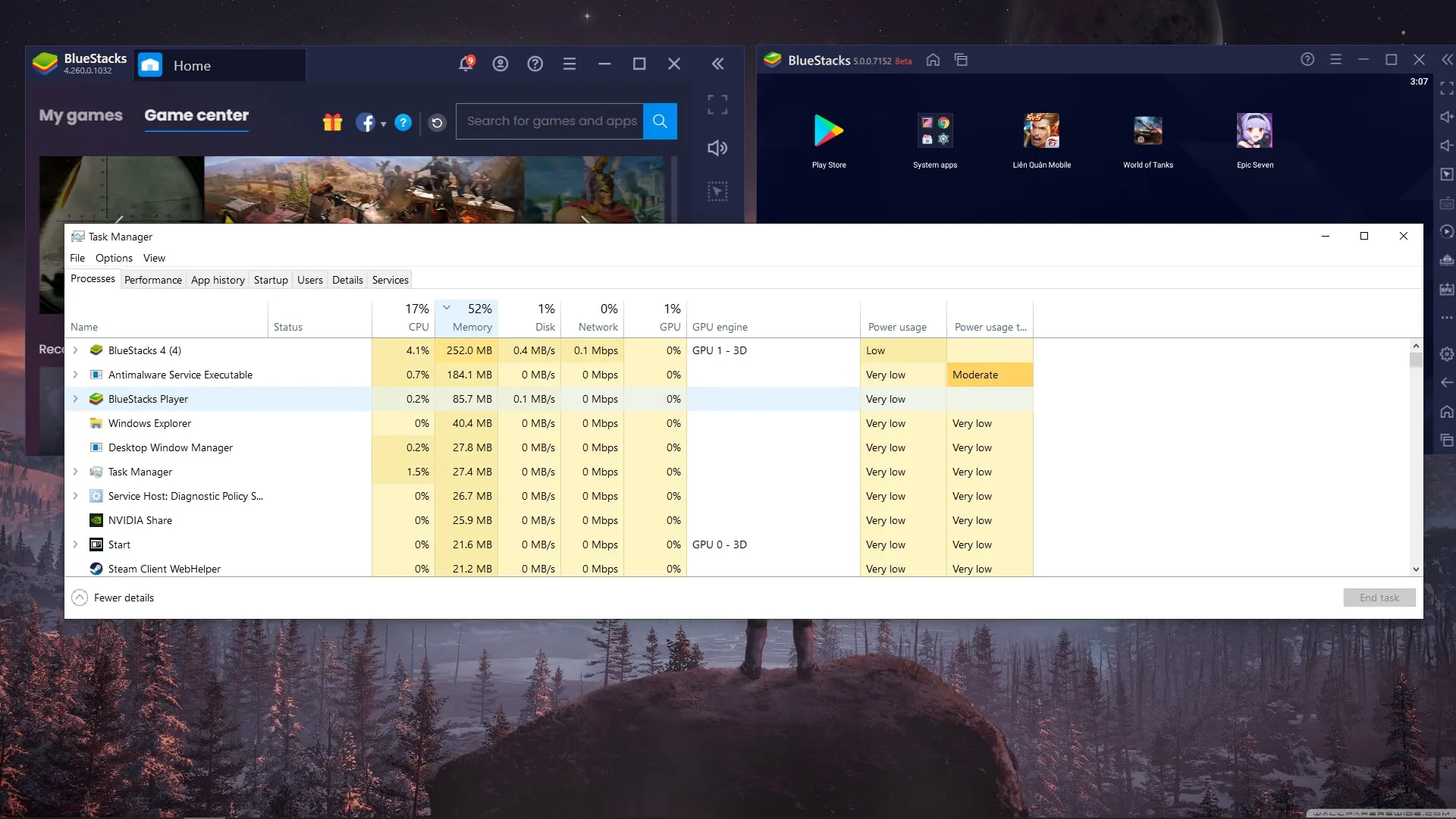Expand Start process row
The image size is (1456, 819).
click(x=75, y=544)
